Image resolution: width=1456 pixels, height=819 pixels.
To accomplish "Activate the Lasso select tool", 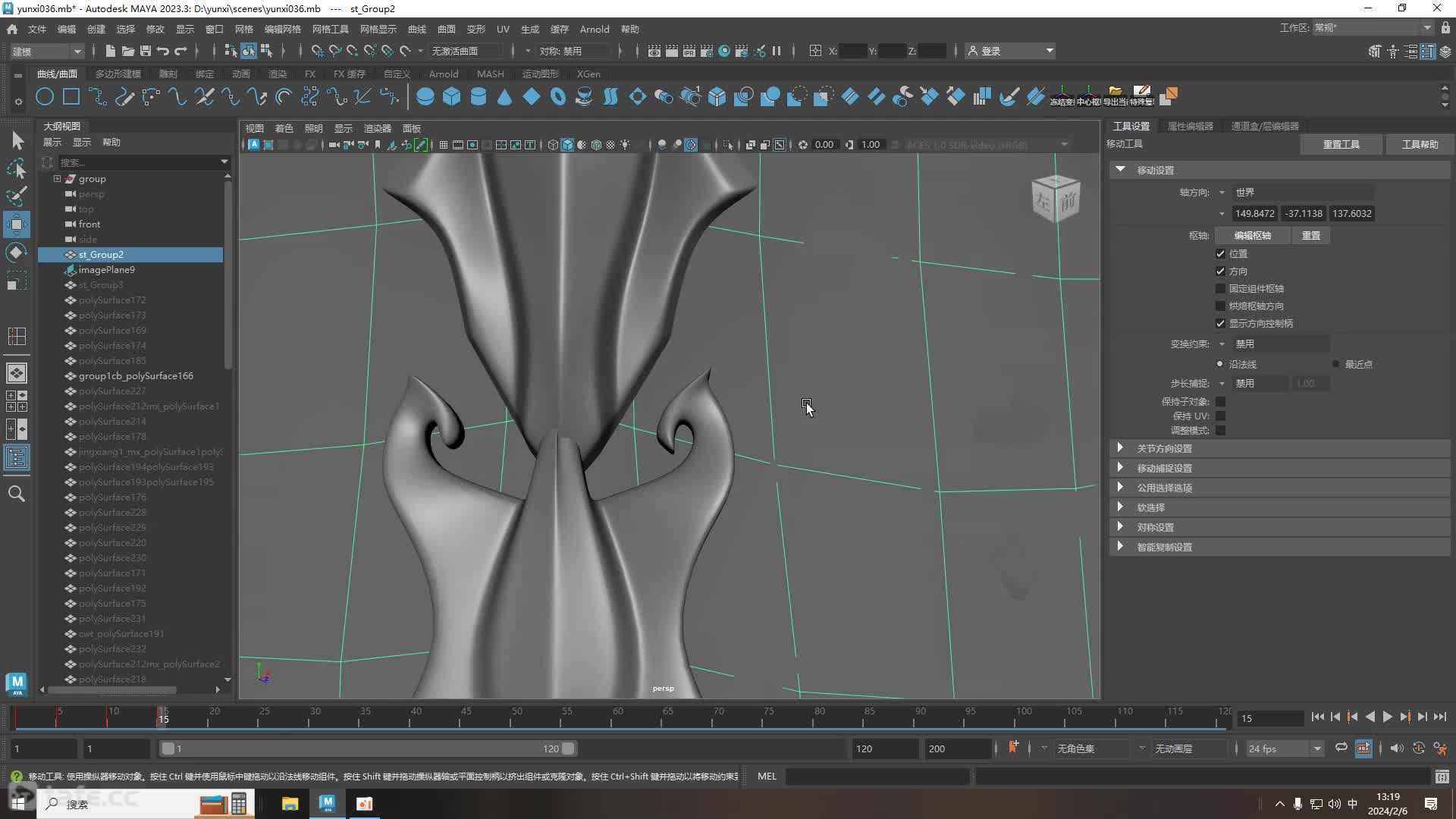I will (17, 168).
